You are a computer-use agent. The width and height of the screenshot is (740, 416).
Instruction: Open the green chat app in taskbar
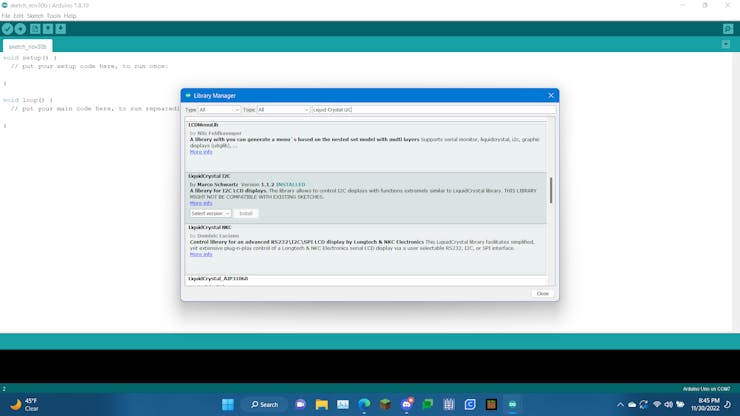tap(428, 404)
